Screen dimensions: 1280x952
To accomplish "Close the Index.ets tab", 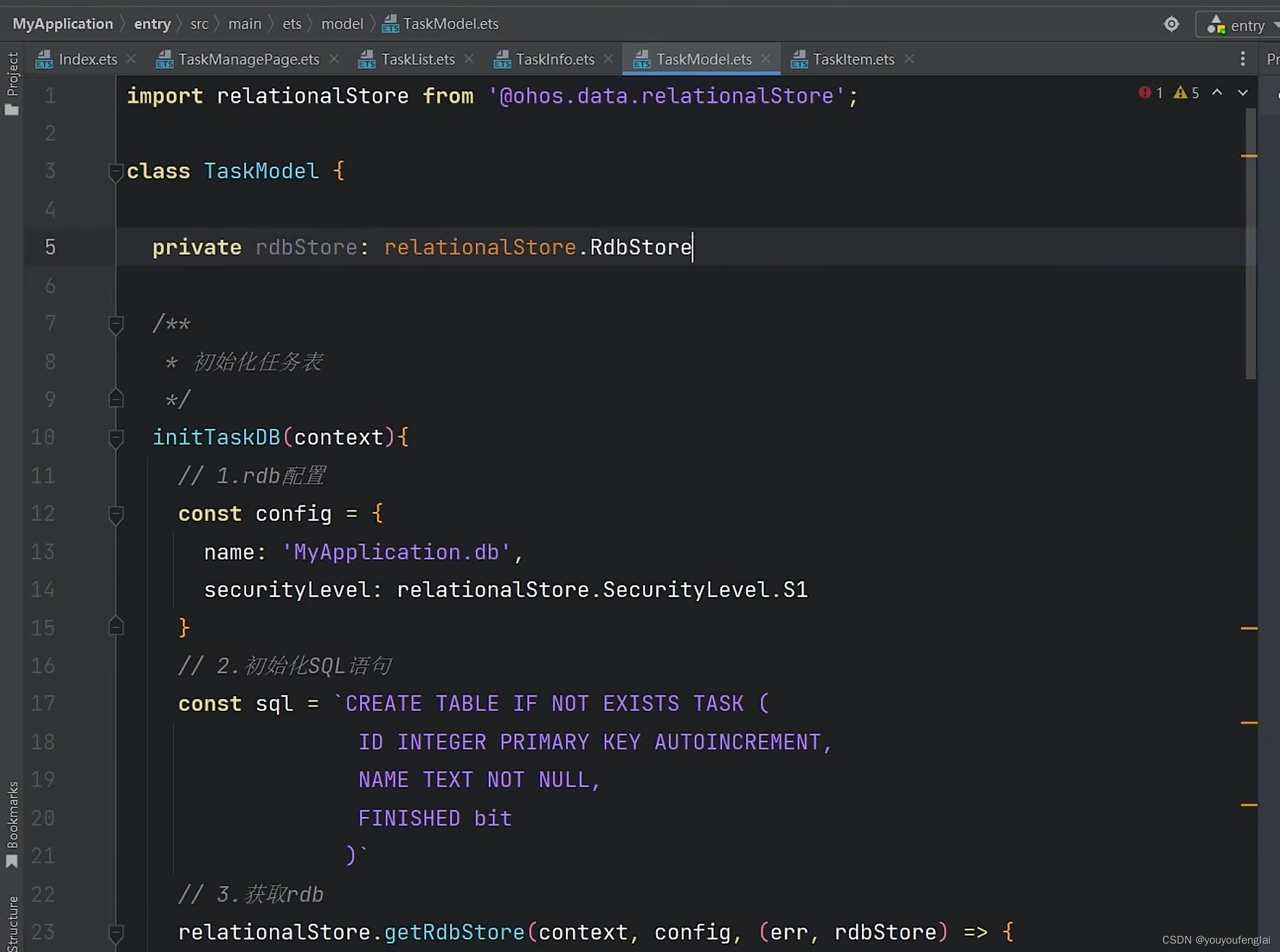I will tap(132, 59).
